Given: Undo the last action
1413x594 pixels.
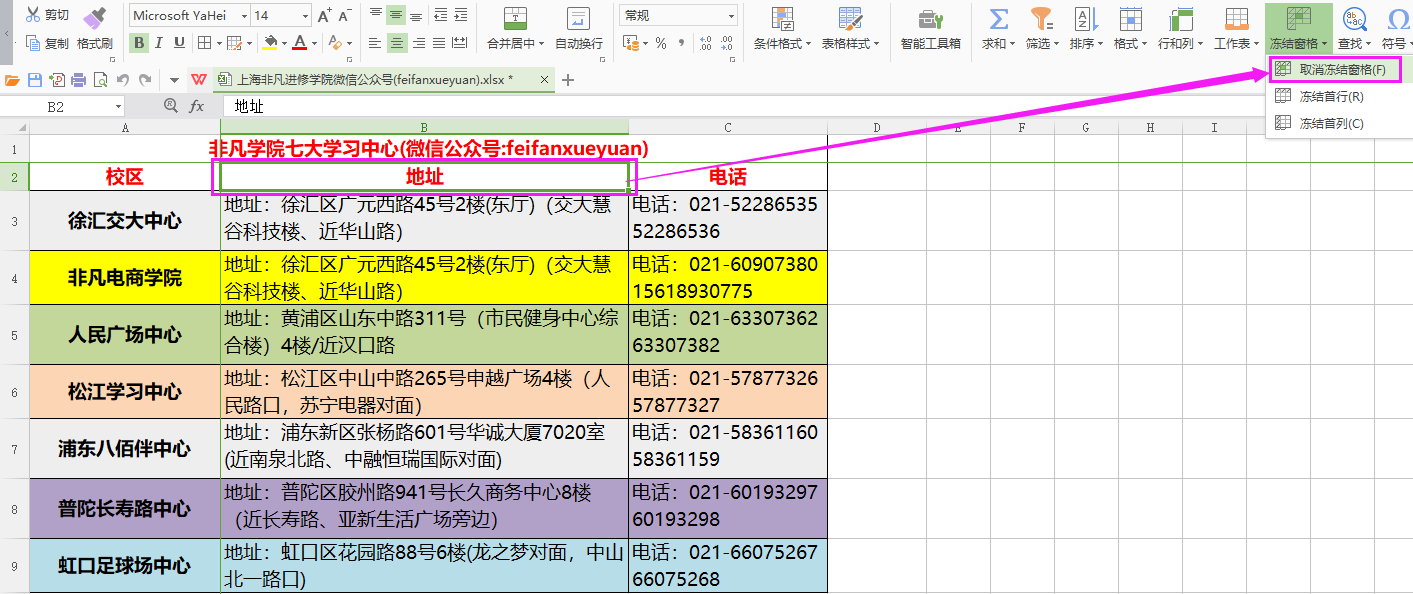Looking at the screenshot, I should coord(122,80).
